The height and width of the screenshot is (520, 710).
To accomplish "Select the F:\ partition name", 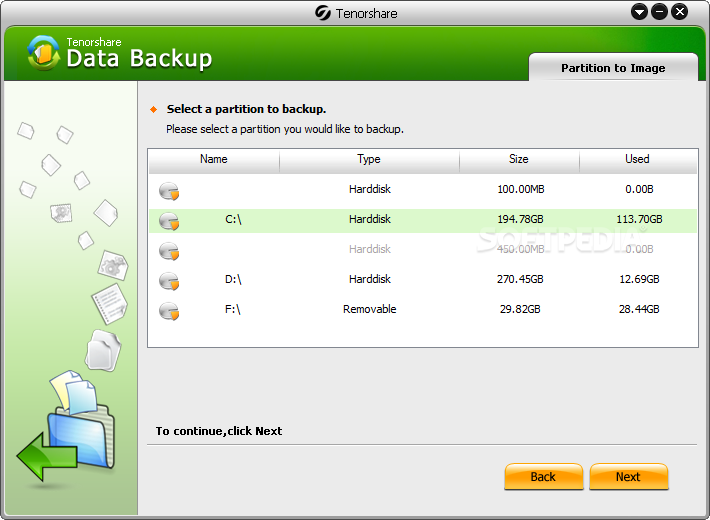I will [233, 309].
